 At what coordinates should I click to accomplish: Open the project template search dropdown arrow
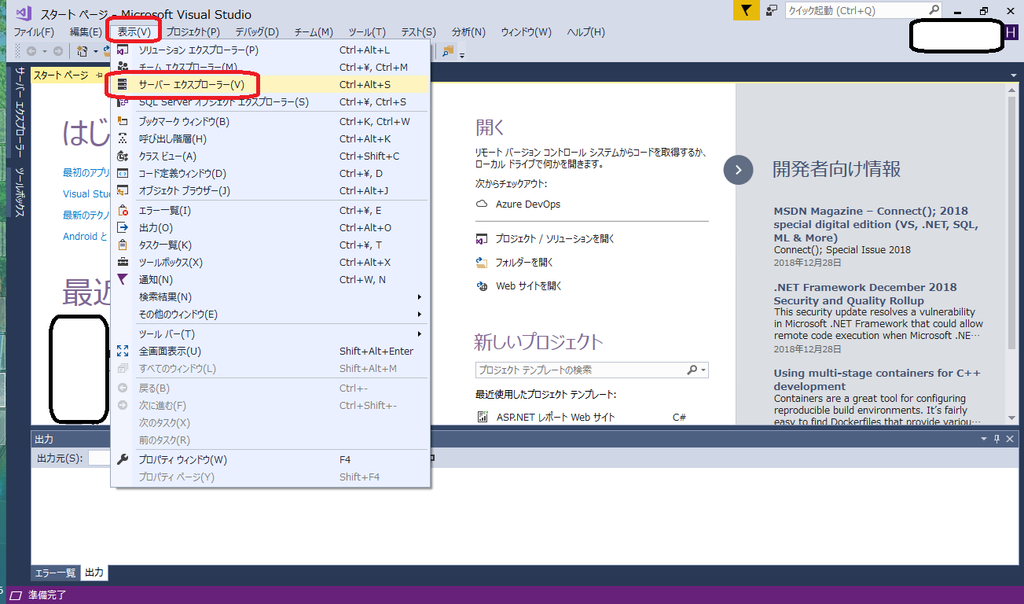click(703, 370)
